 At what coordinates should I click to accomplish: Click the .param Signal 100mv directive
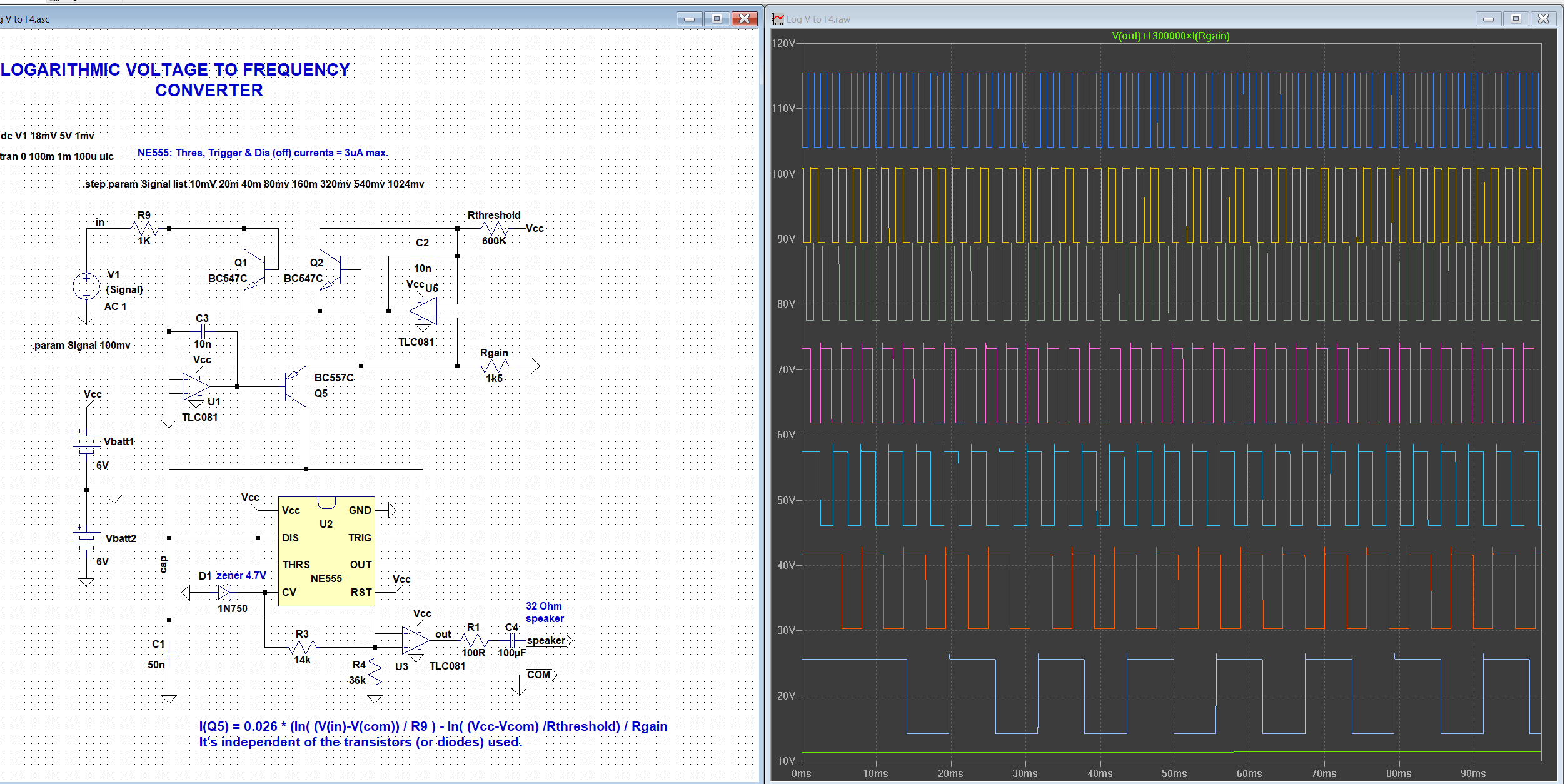point(81,345)
